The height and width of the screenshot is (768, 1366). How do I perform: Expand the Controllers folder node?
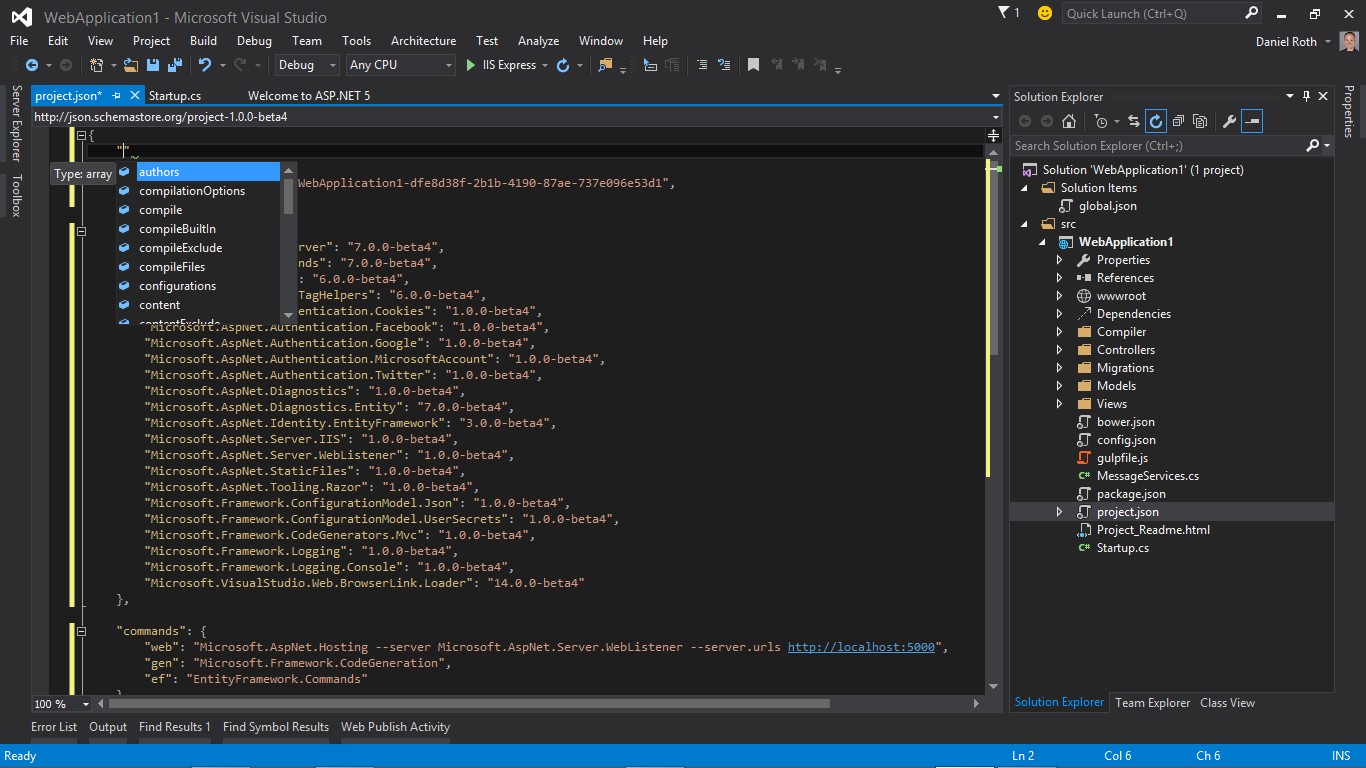1060,350
